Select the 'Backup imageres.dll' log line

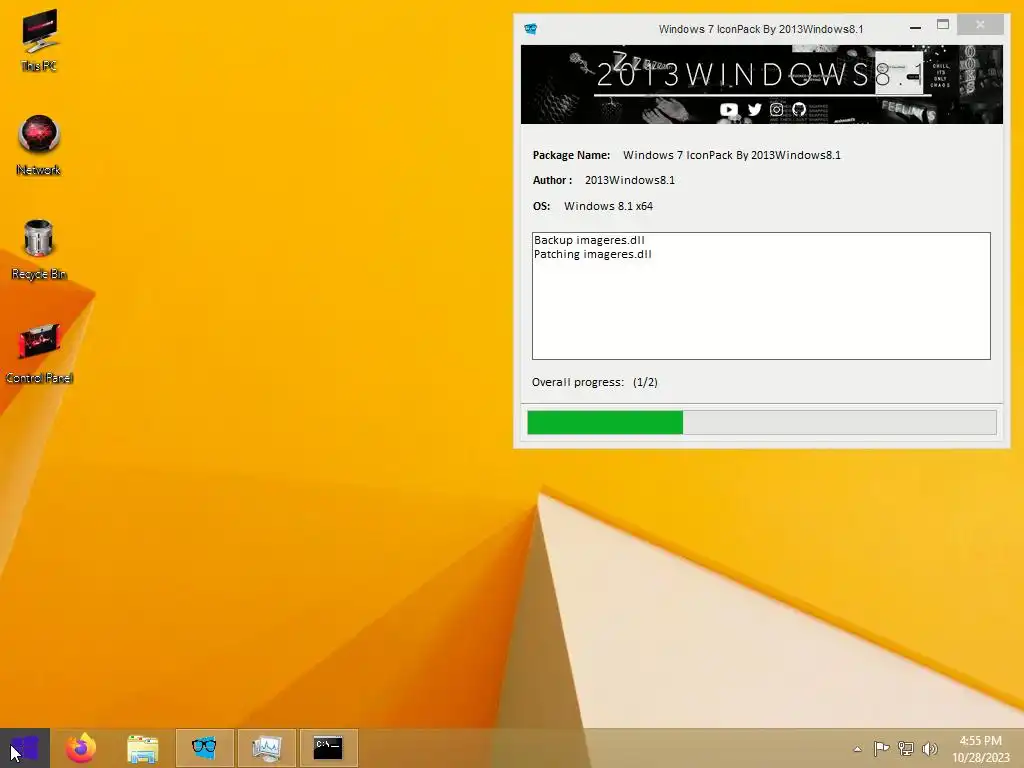point(589,240)
